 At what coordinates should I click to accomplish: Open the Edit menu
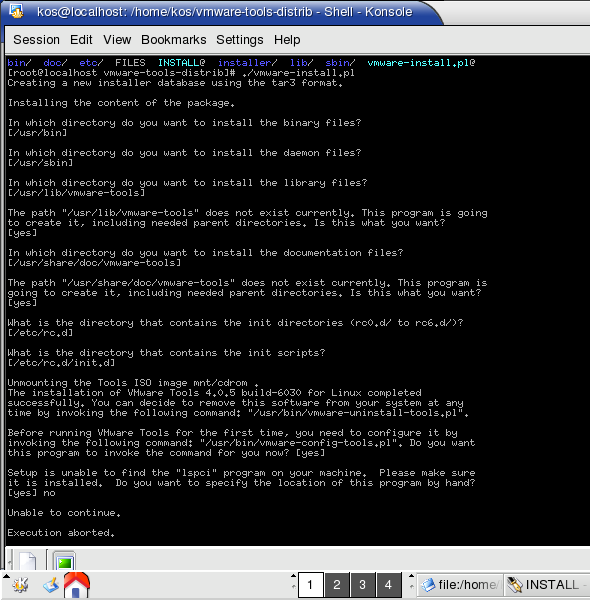pyautogui.click(x=81, y=40)
